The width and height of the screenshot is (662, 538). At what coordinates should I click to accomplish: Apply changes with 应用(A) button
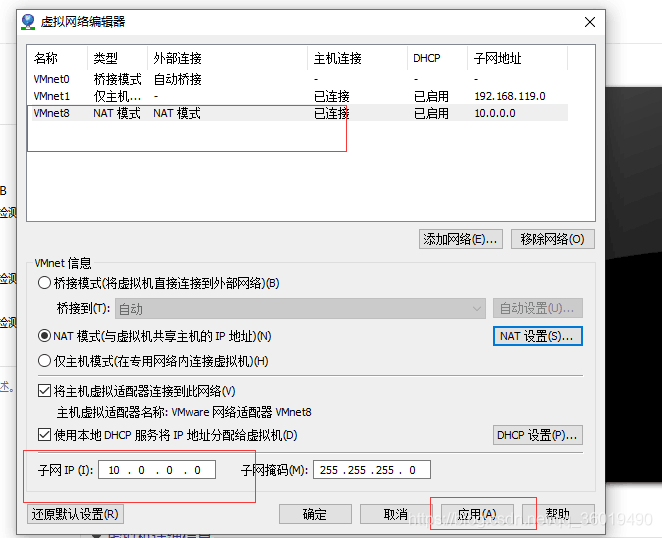[x=477, y=514]
